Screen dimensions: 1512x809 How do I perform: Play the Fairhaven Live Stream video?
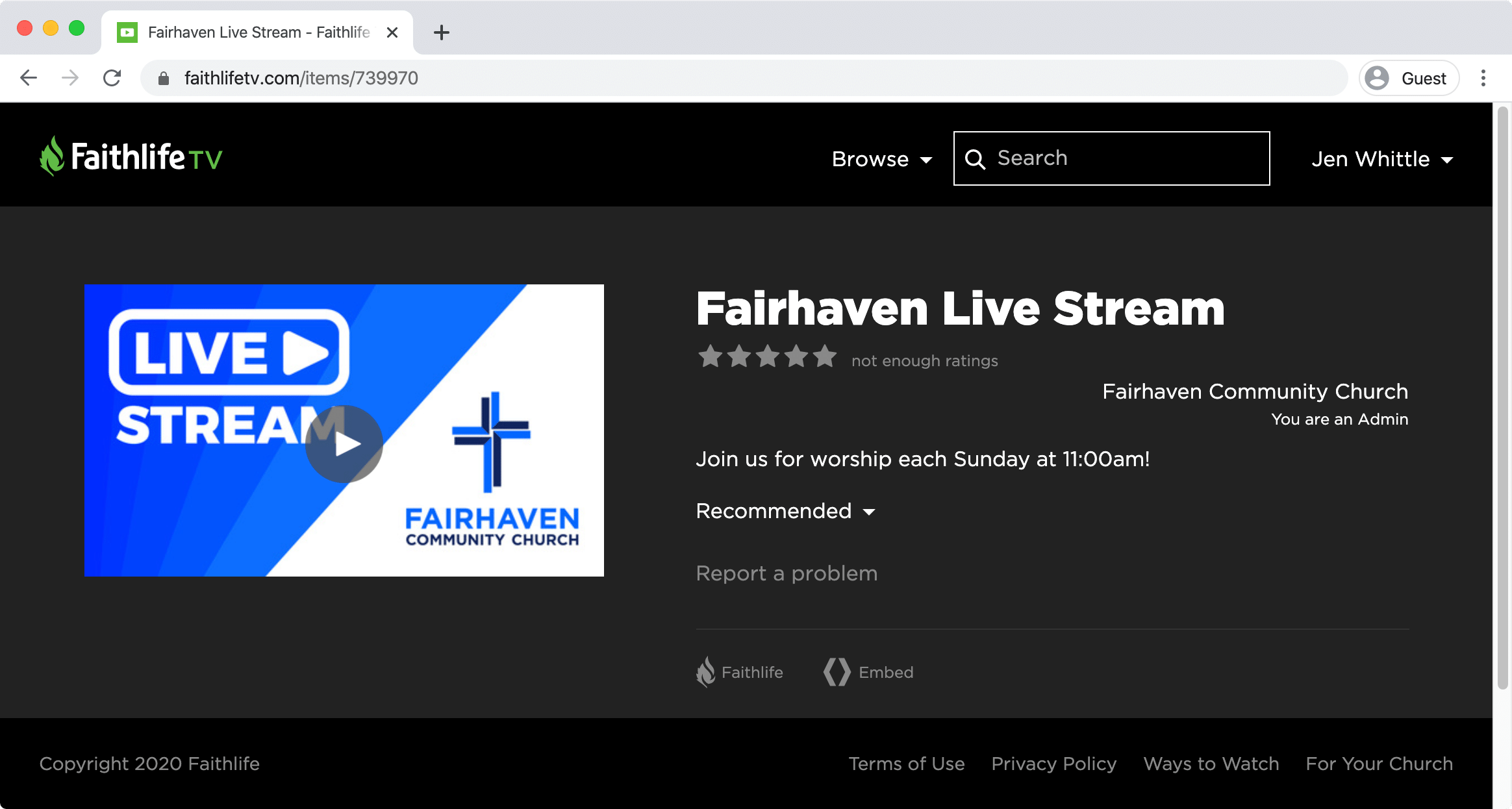(x=344, y=444)
